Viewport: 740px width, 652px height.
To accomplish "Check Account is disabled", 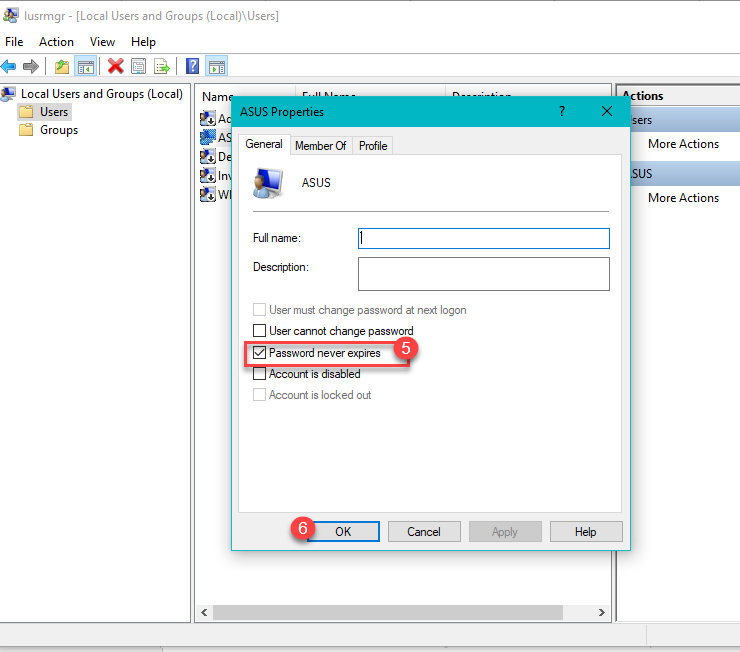I will (259, 374).
